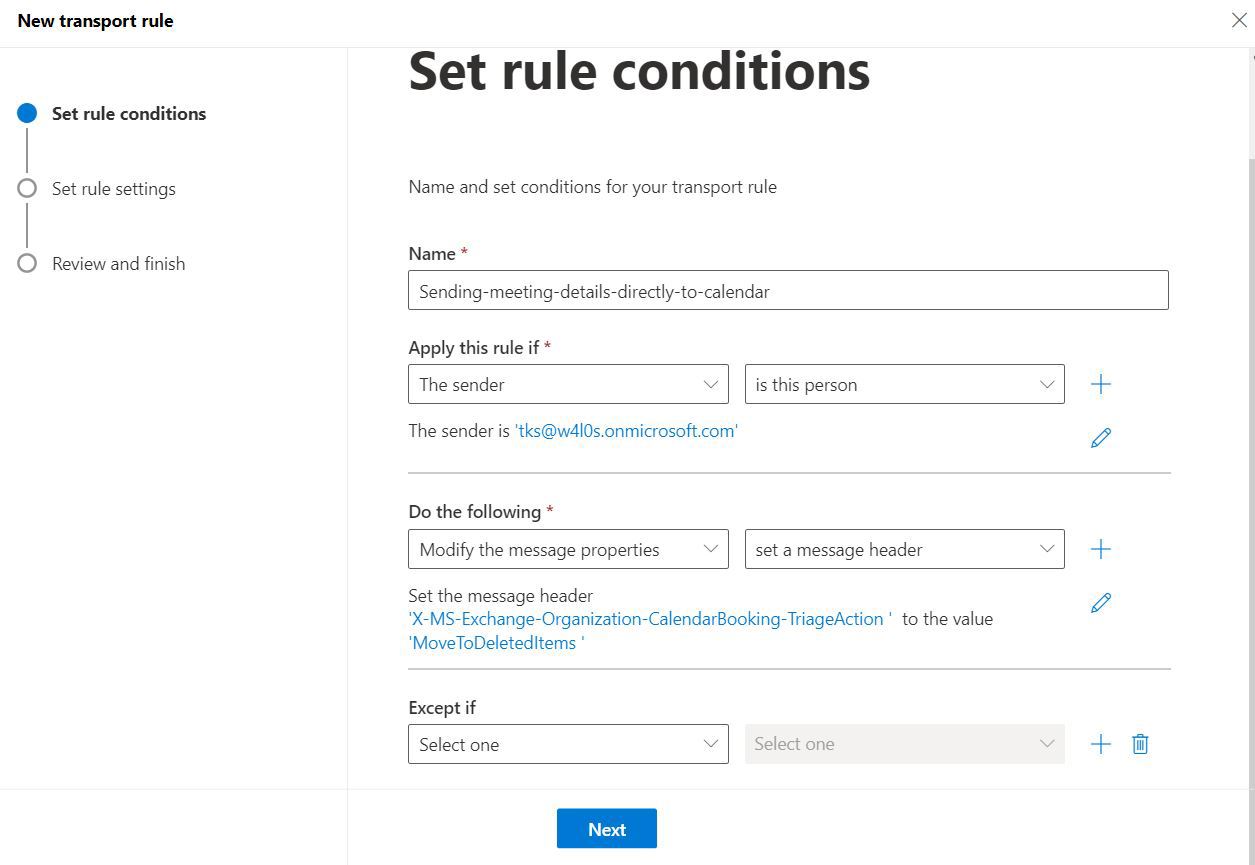Click the 'MoveToDeletedItems' value link
The height and width of the screenshot is (865, 1255).
click(x=495, y=643)
